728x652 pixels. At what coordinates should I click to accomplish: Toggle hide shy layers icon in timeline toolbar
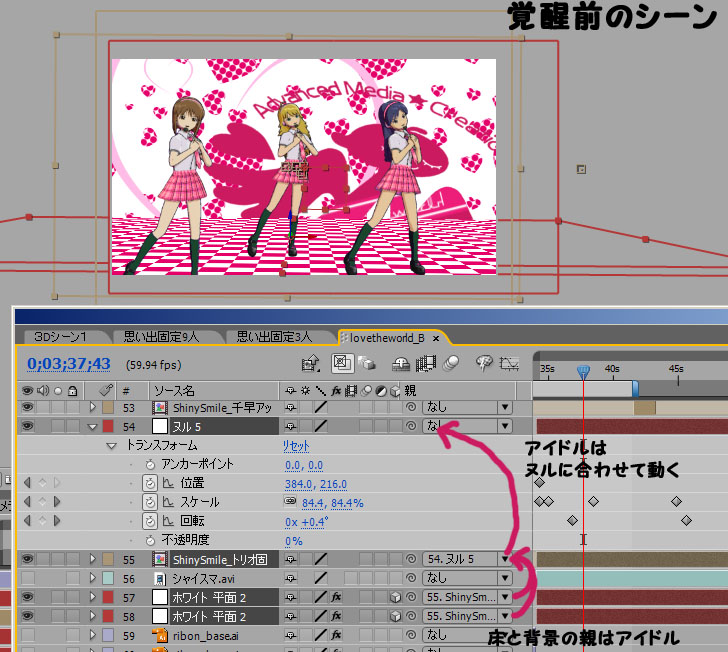(x=401, y=364)
